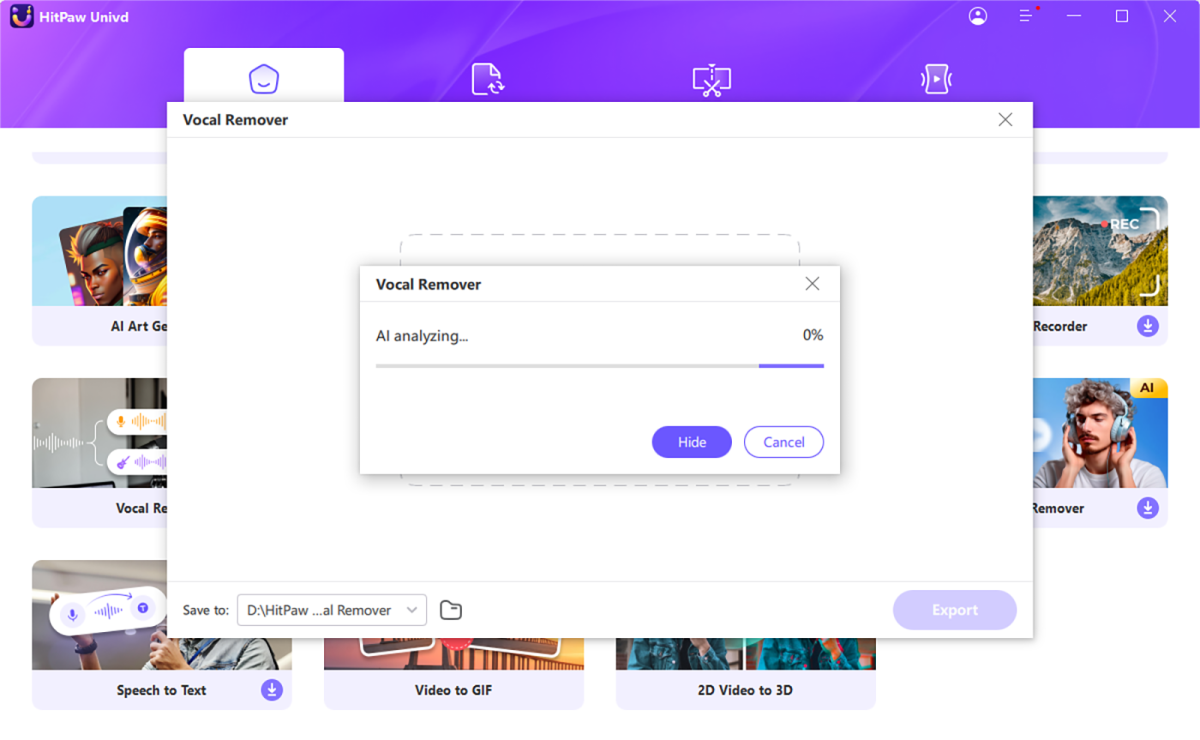
Task: Expand the Save to folder dropdown
Action: pyautogui.click(x=332, y=610)
